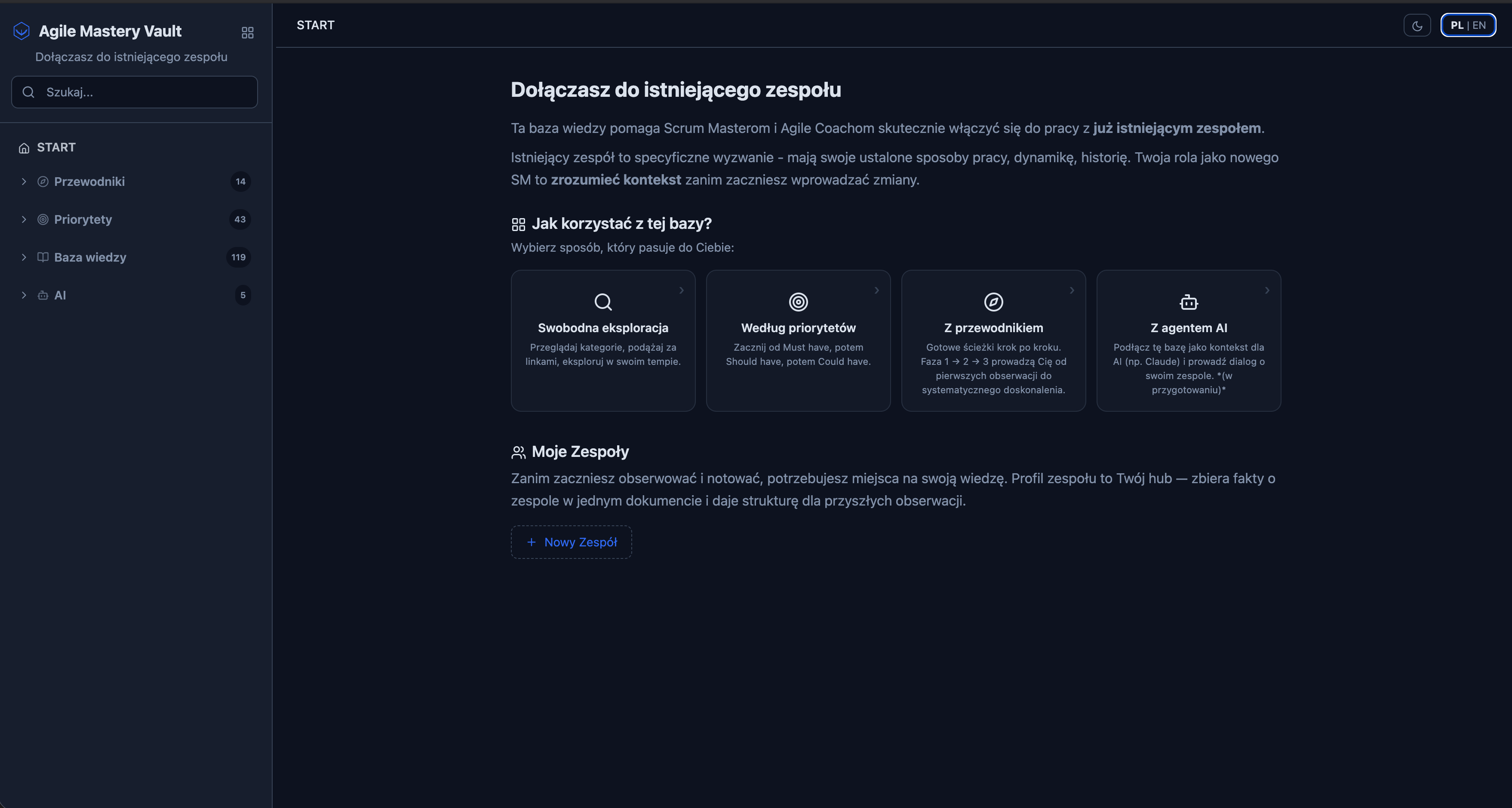The image size is (1512, 808).
Task: Toggle dark mode with the moon icon
Action: point(1417,25)
